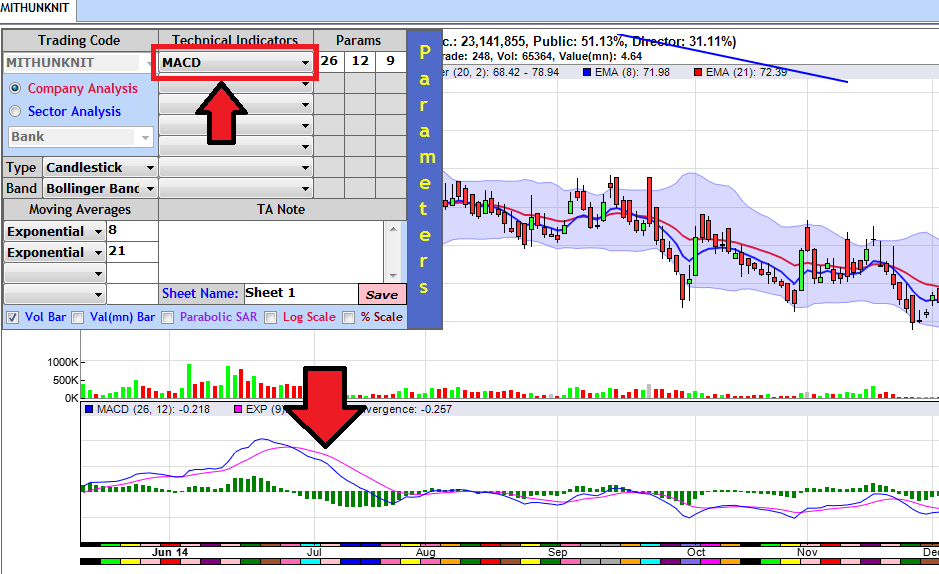Open the first Exponential moving average dropdown
939x574 pixels.
pos(55,231)
